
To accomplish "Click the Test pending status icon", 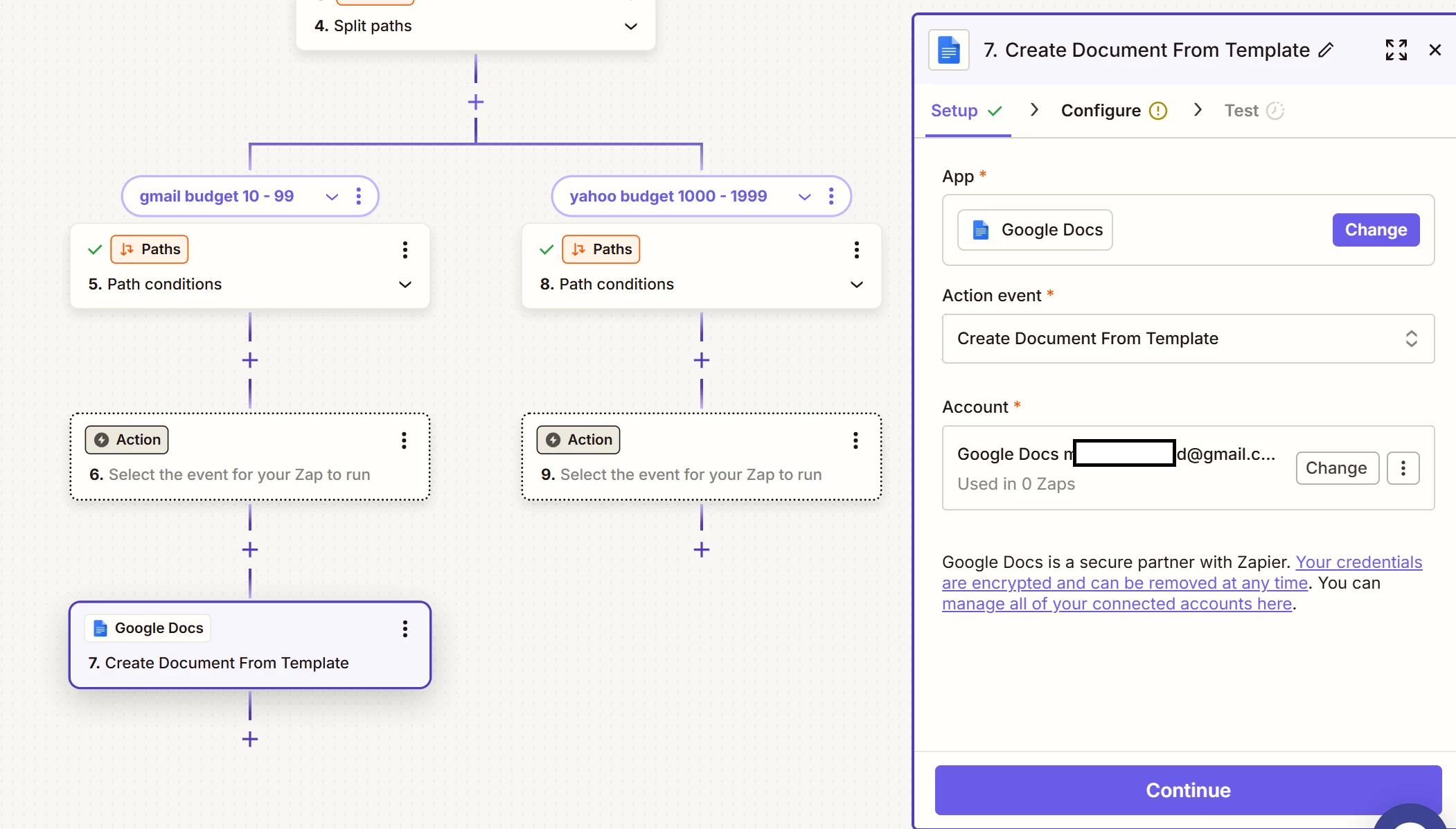I will click(x=1275, y=111).
